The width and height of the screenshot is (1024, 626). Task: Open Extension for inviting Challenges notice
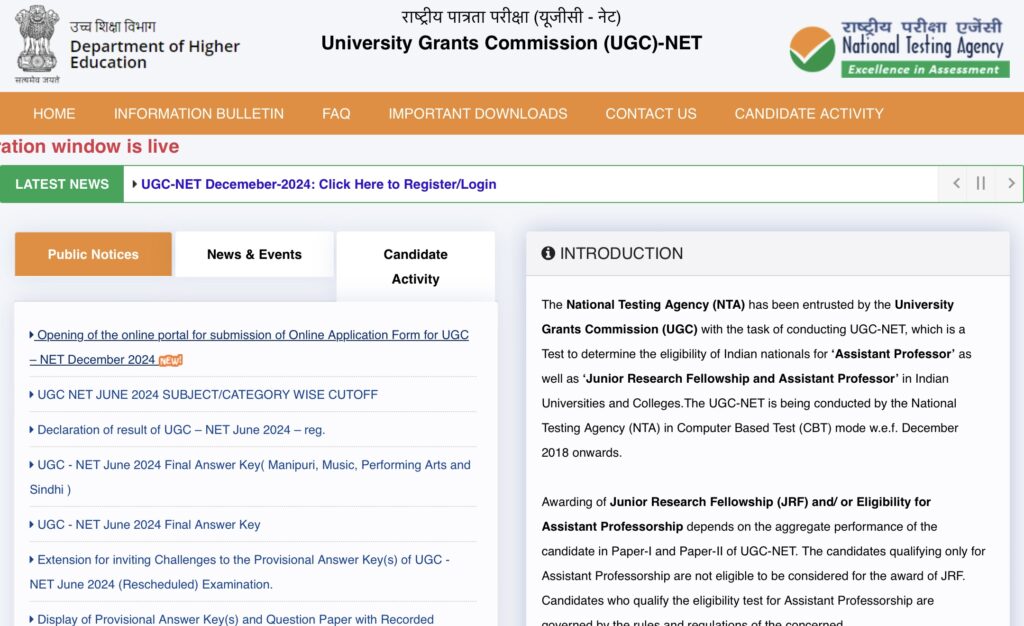pos(240,572)
